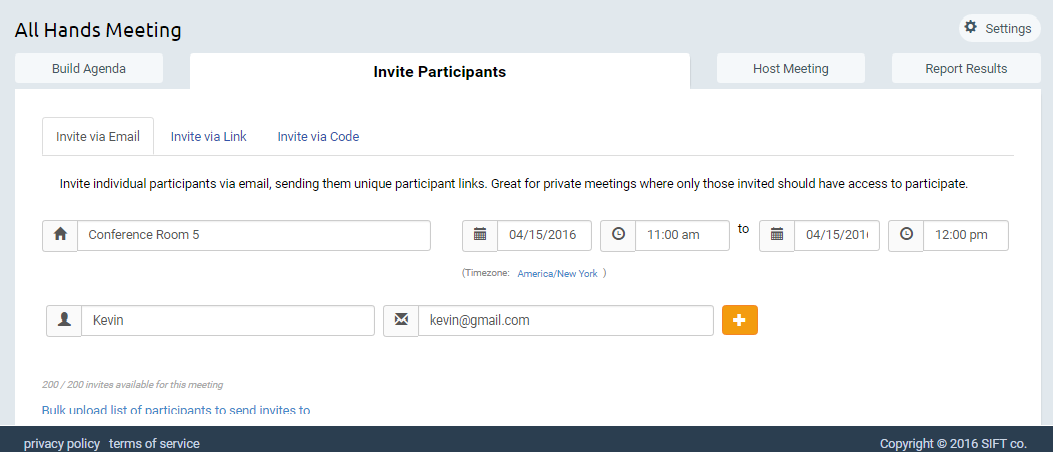The image size is (1053, 454).
Task: Select the Invite via Link tab
Action: click(208, 137)
